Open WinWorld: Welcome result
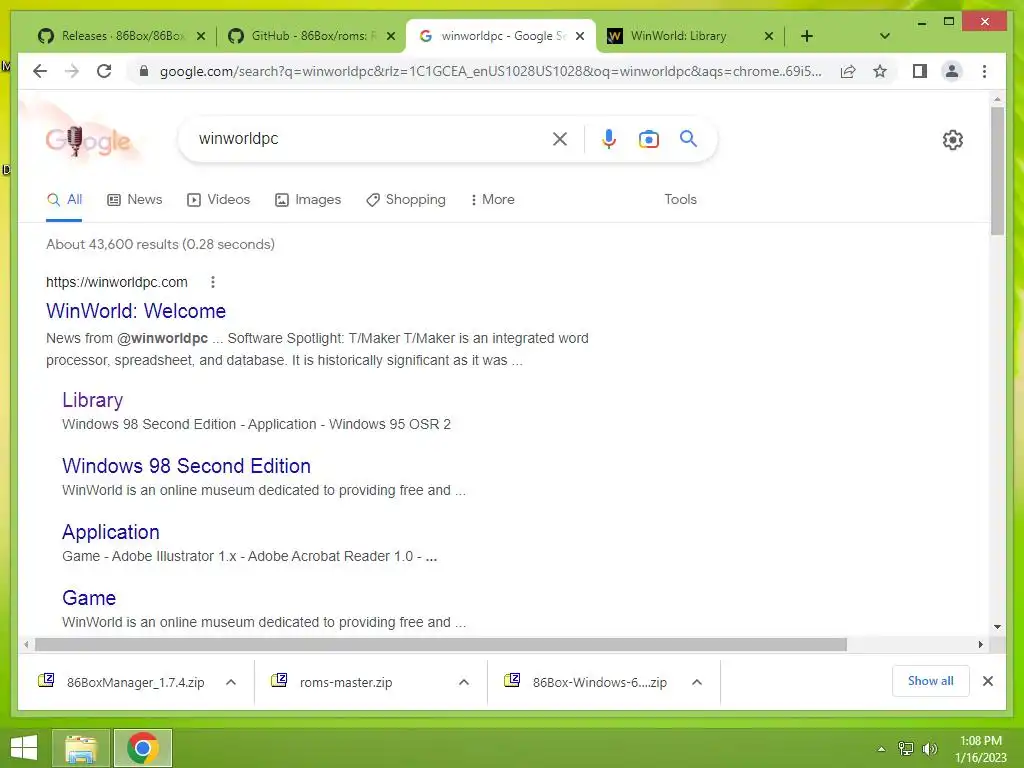Viewport: 1024px width, 768px height. pos(136,311)
